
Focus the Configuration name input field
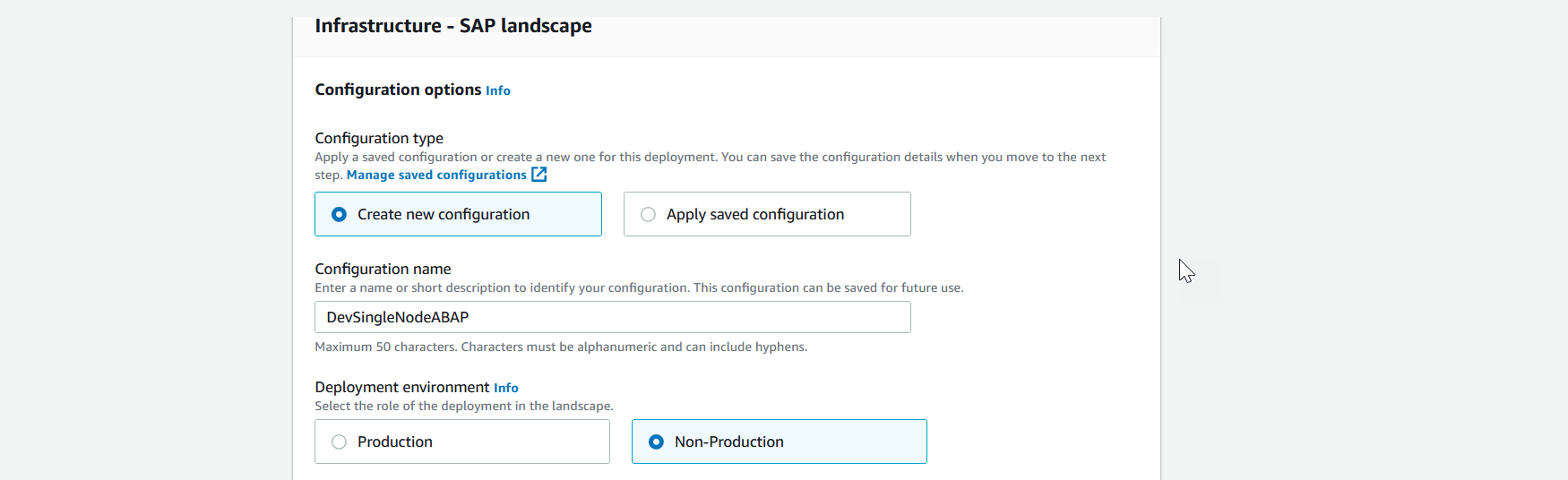612,318
